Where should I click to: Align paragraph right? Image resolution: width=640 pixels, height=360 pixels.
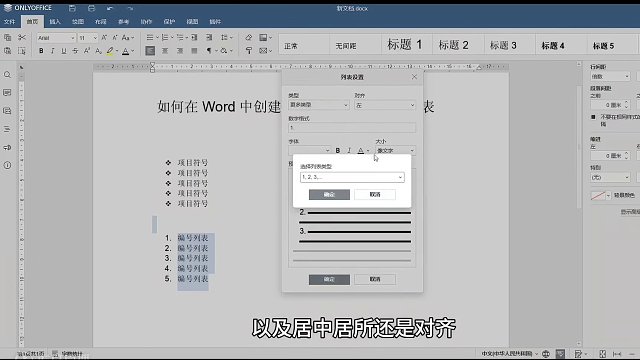(180, 51)
